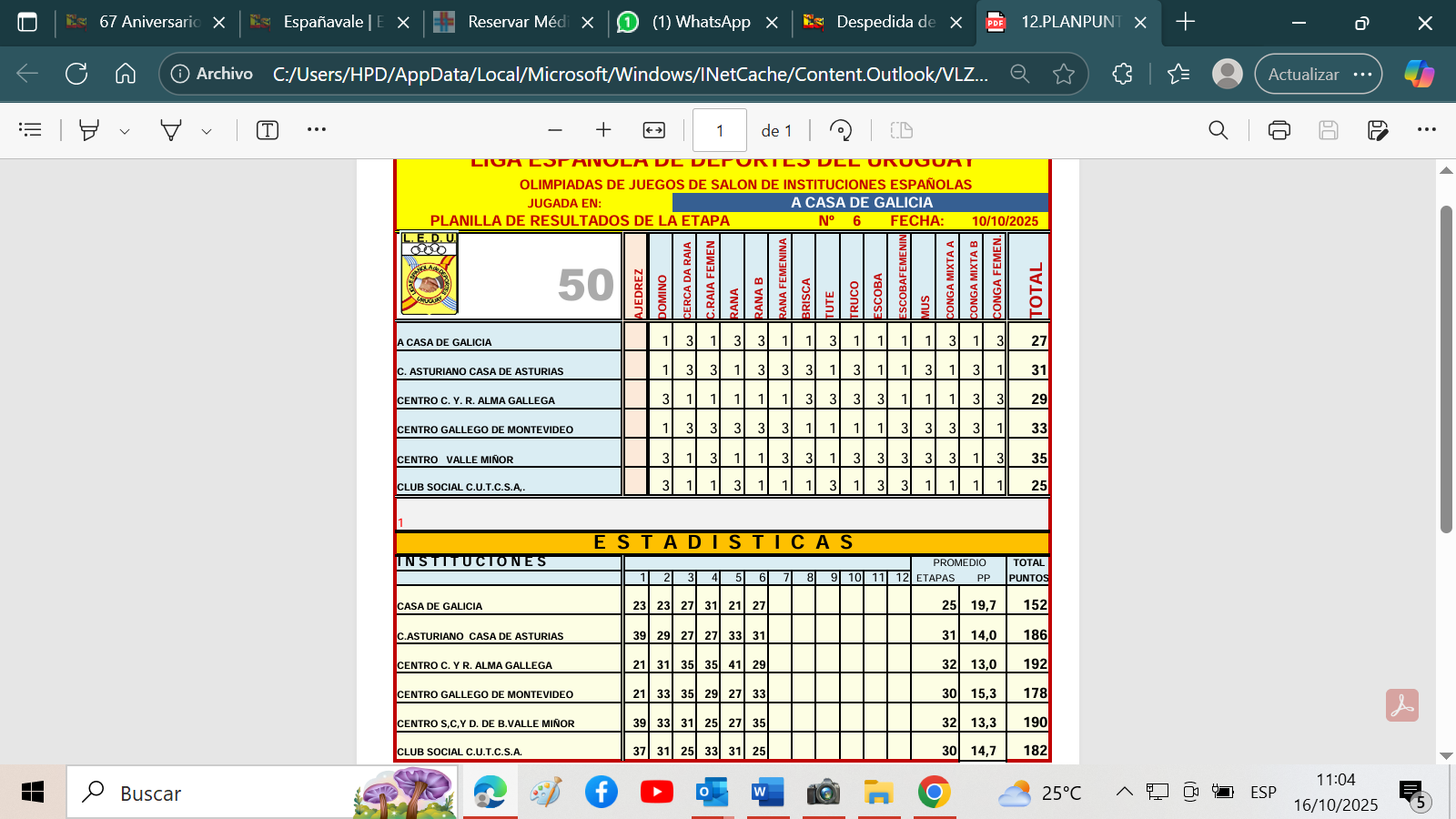The image size is (1456, 819).
Task: Expand the highlight color dropdown arrow
Action: click(x=125, y=131)
